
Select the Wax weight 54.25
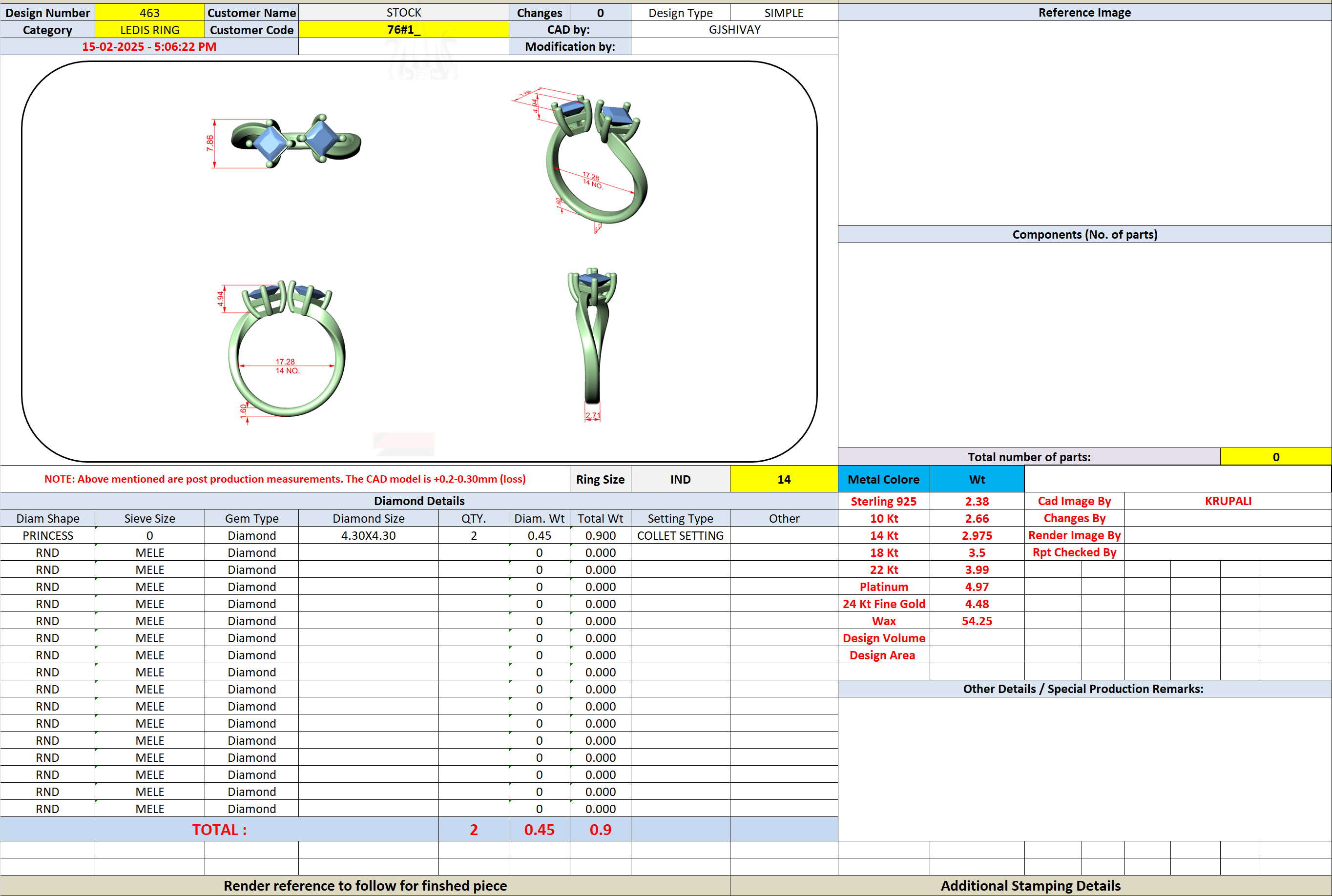coord(977,621)
